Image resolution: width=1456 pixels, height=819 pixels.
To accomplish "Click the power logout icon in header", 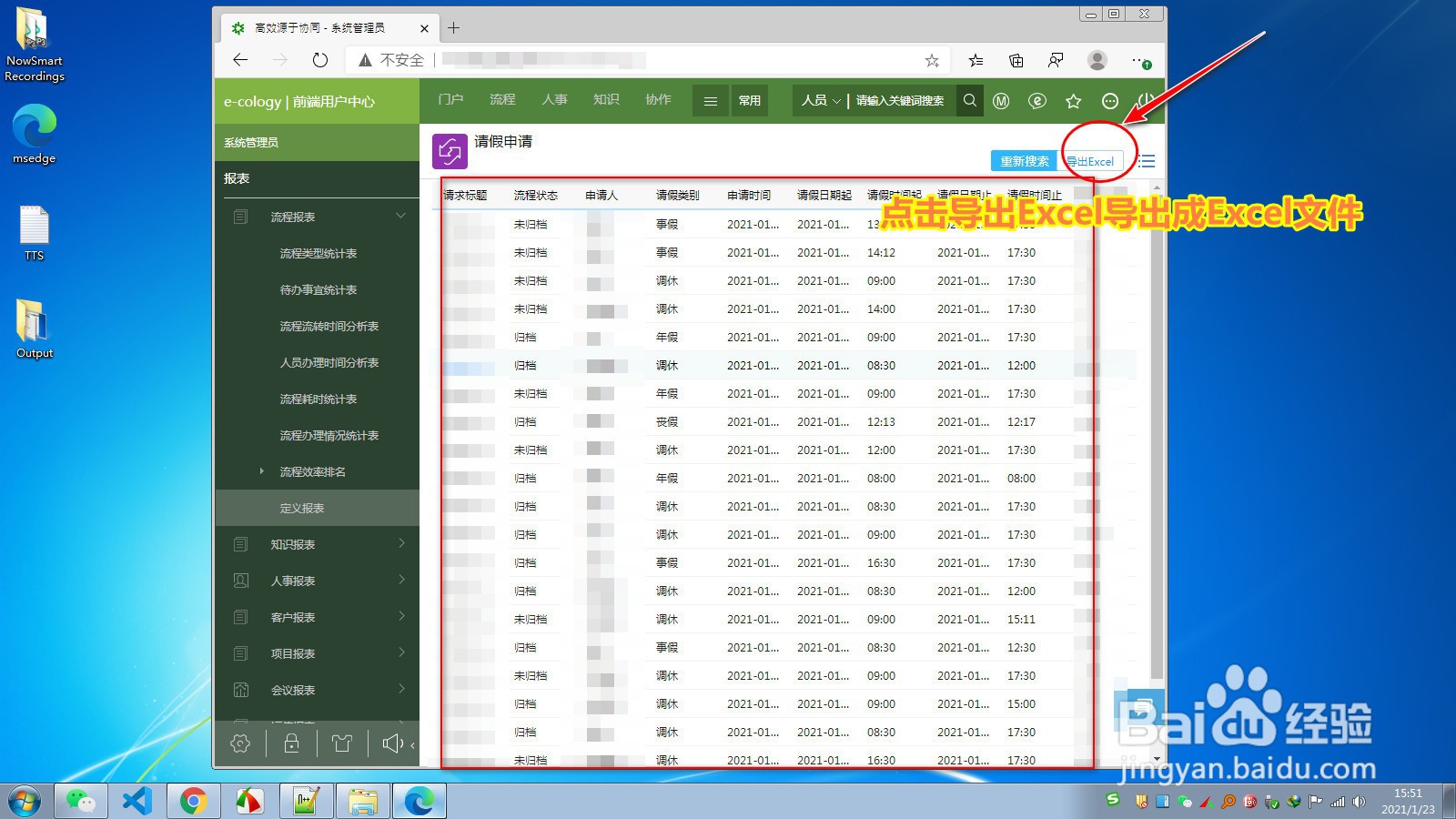I will (1146, 101).
